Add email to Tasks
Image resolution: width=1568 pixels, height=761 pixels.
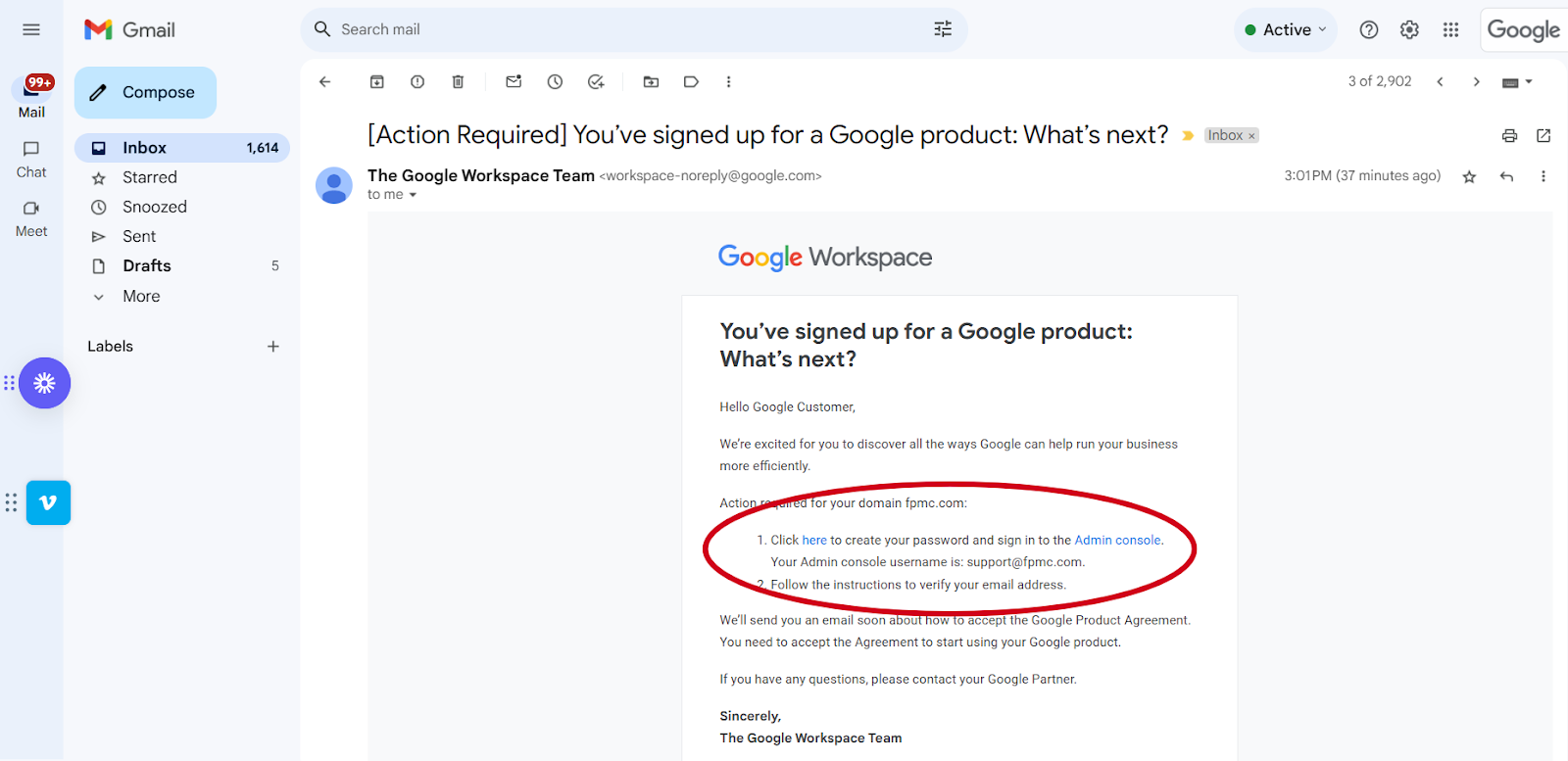[x=596, y=82]
